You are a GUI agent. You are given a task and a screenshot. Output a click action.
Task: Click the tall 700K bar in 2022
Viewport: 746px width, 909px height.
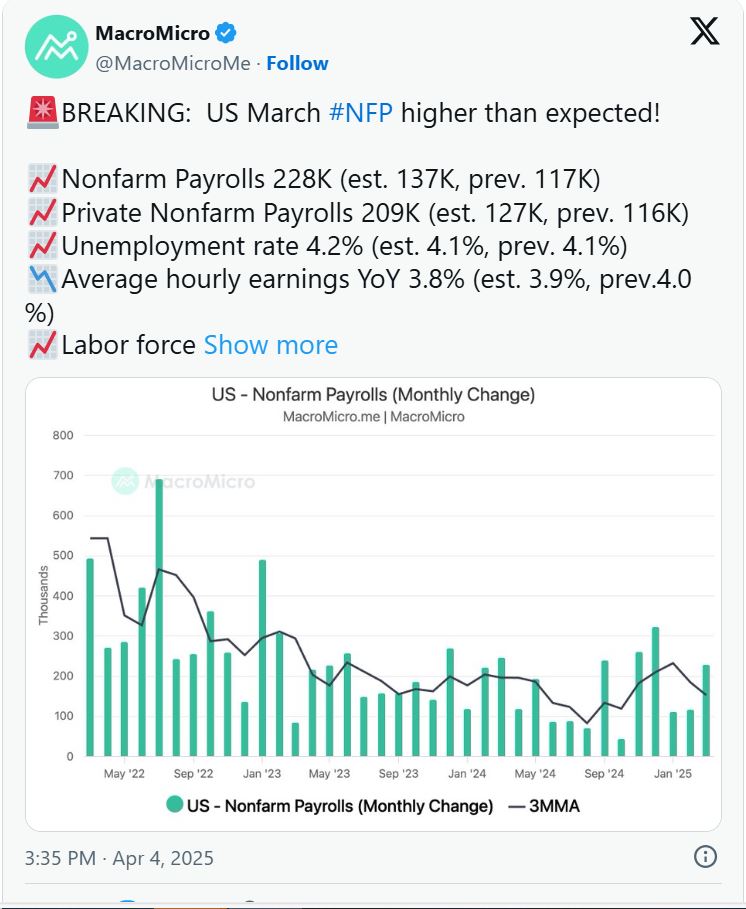coord(159,617)
